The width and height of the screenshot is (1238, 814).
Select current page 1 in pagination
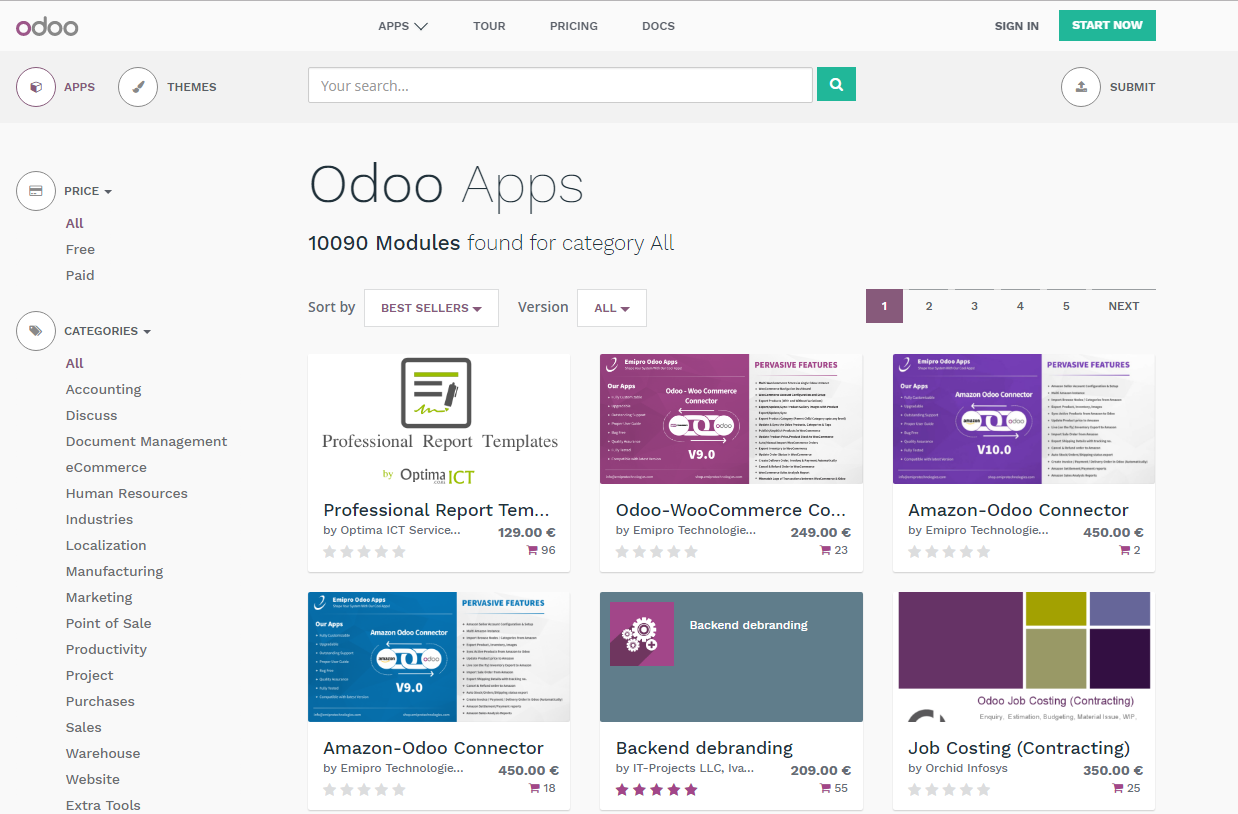884,306
